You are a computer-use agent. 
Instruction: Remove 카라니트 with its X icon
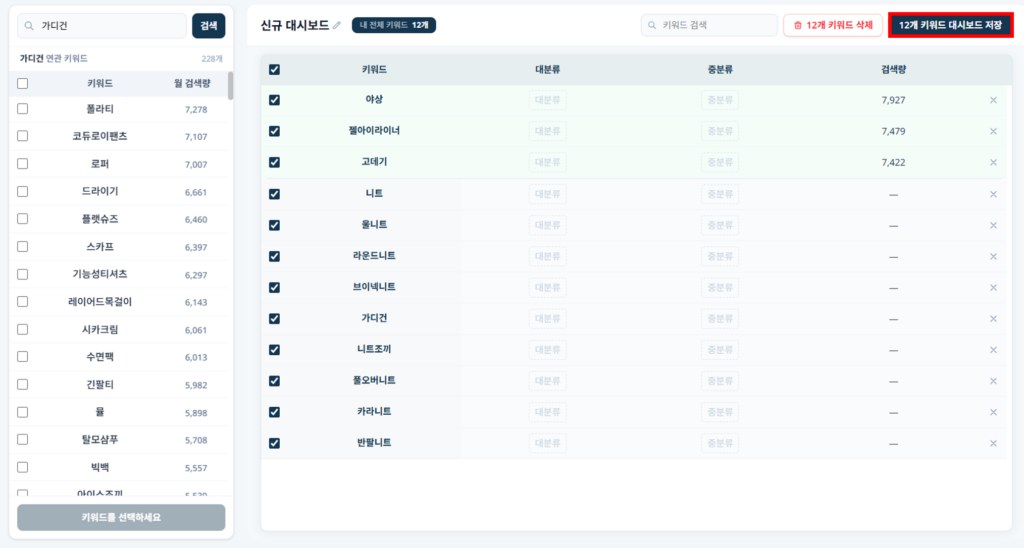tap(993, 412)
